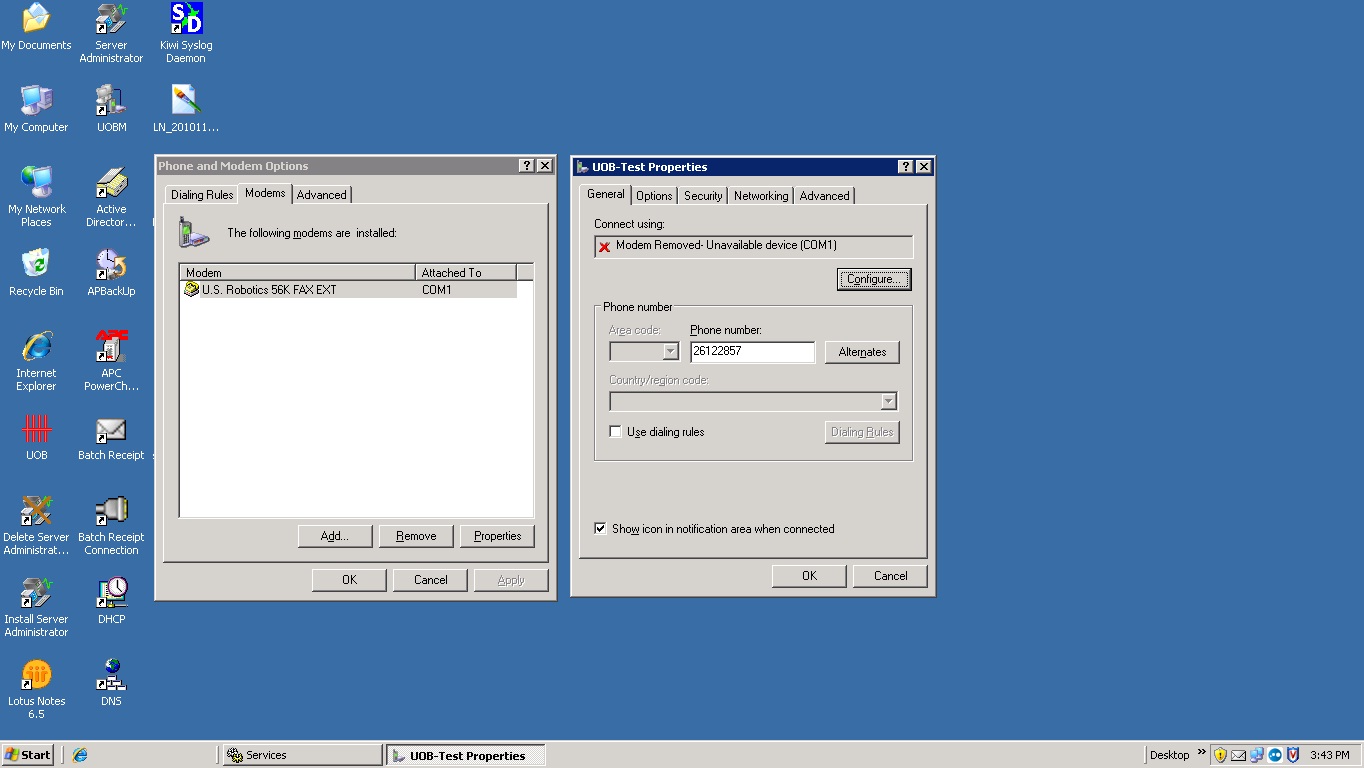Select General tab in UOB-Test Properties
1364x768 pixels.
606,194
